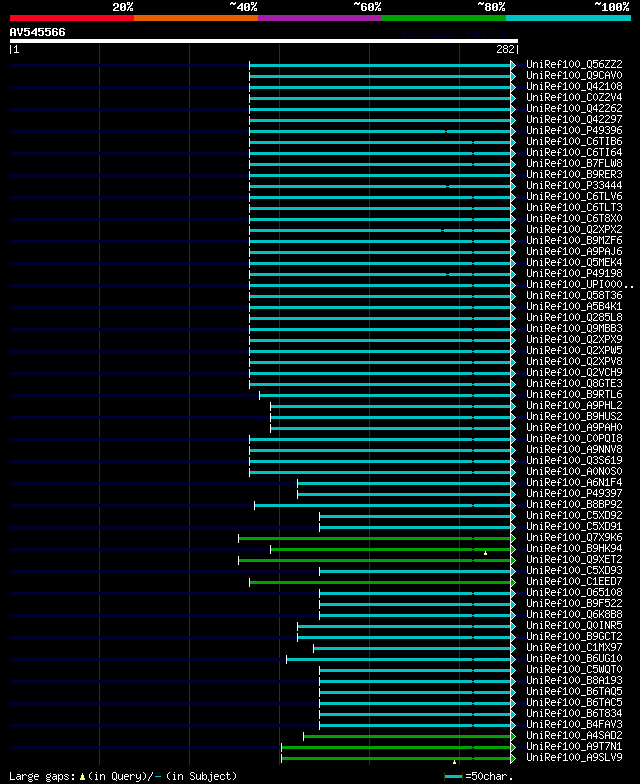This screenshot has width=640, height=784.
Task: Select the AV545566 query name
Action: [x=38, y=32]
